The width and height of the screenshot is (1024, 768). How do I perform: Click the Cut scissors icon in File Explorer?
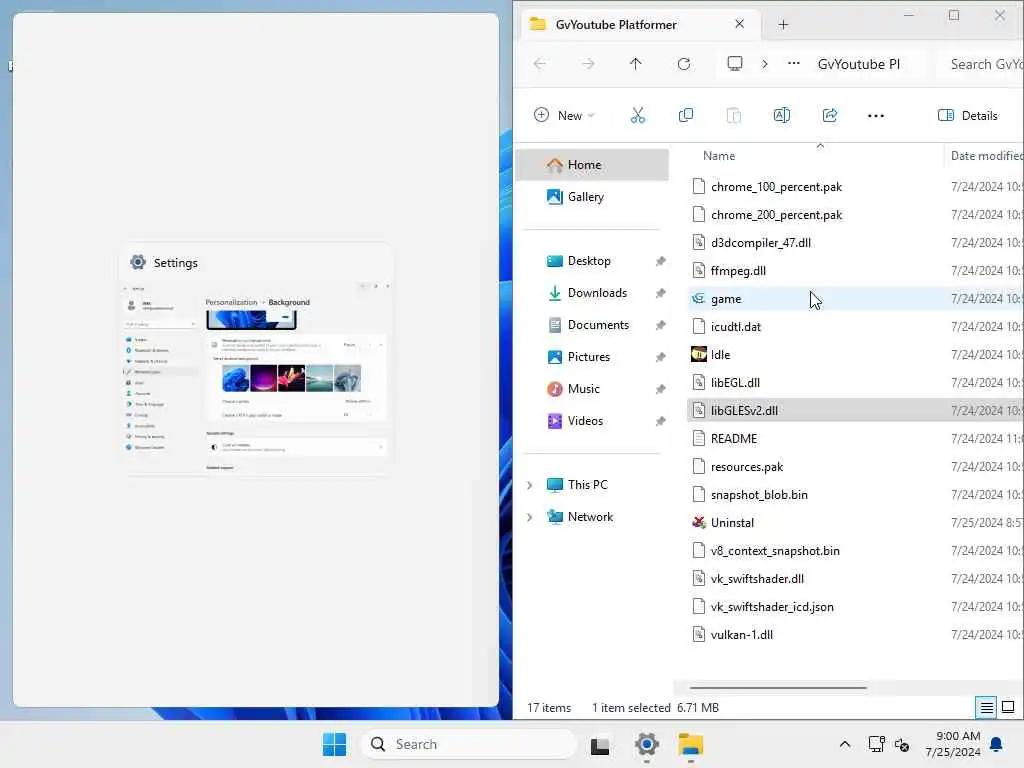pyautogui.click(x=637, y=116)
